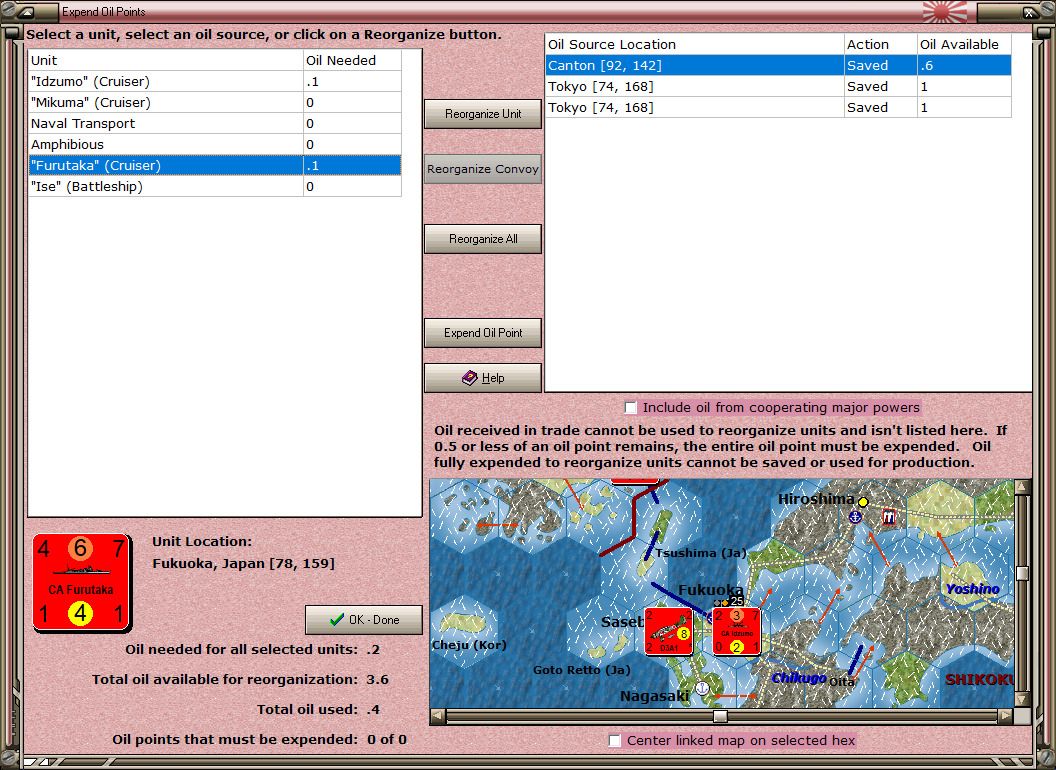Select the "Mikuma" (Cruiser) unit row
Screen dimensions: 1056x770
(x=215, y=102)
